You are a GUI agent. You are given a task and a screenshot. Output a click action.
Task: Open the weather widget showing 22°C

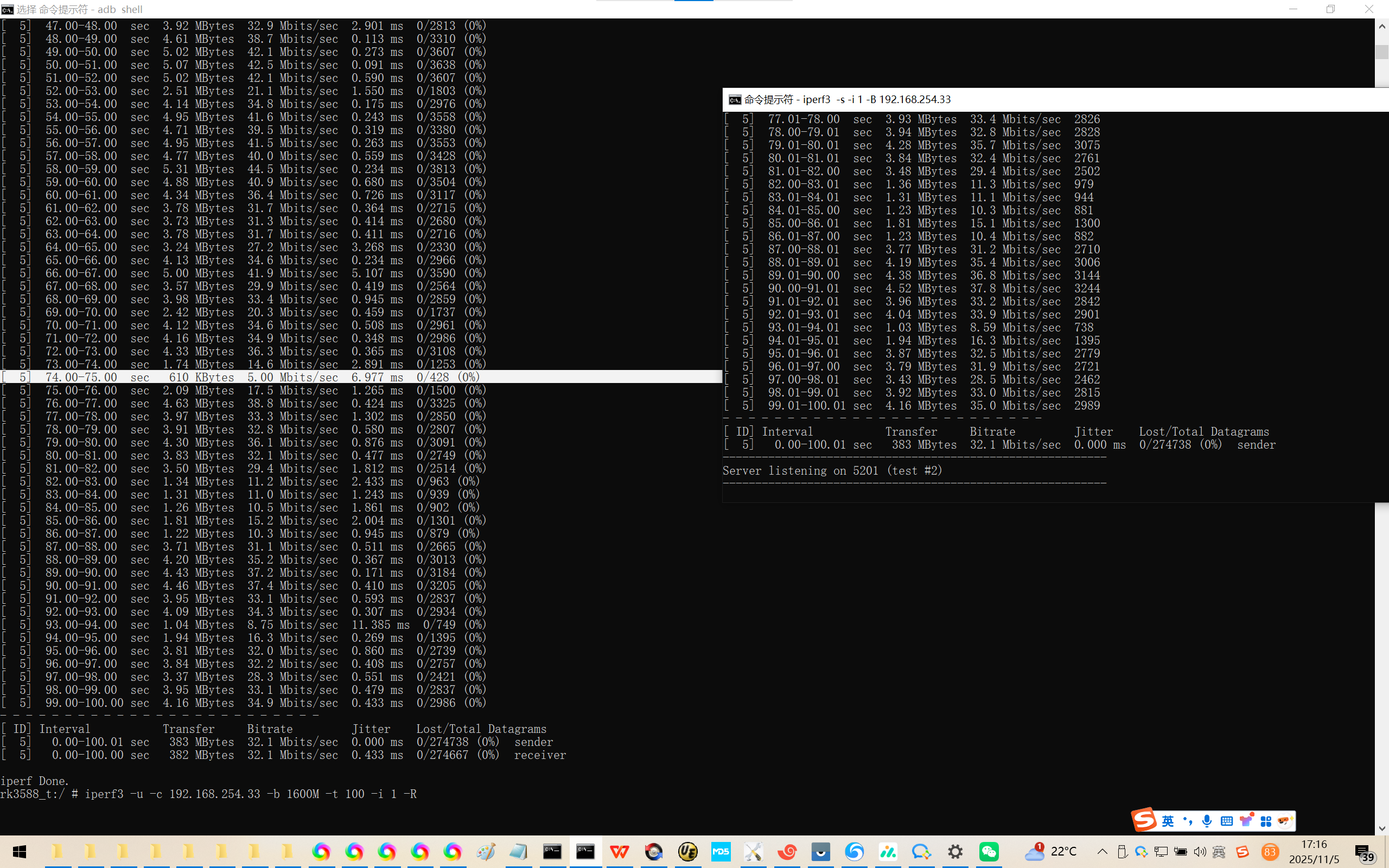1050,851
